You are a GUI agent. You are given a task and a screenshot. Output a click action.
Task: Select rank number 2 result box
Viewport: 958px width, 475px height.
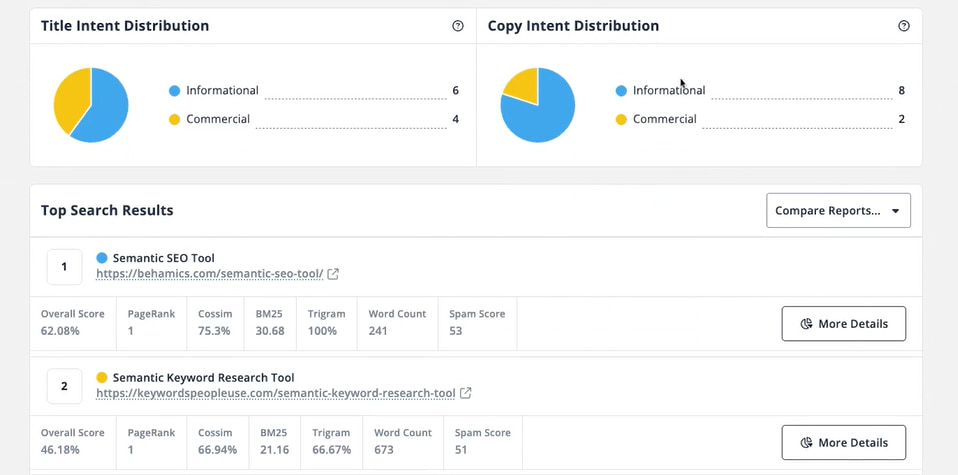(64, 386)
